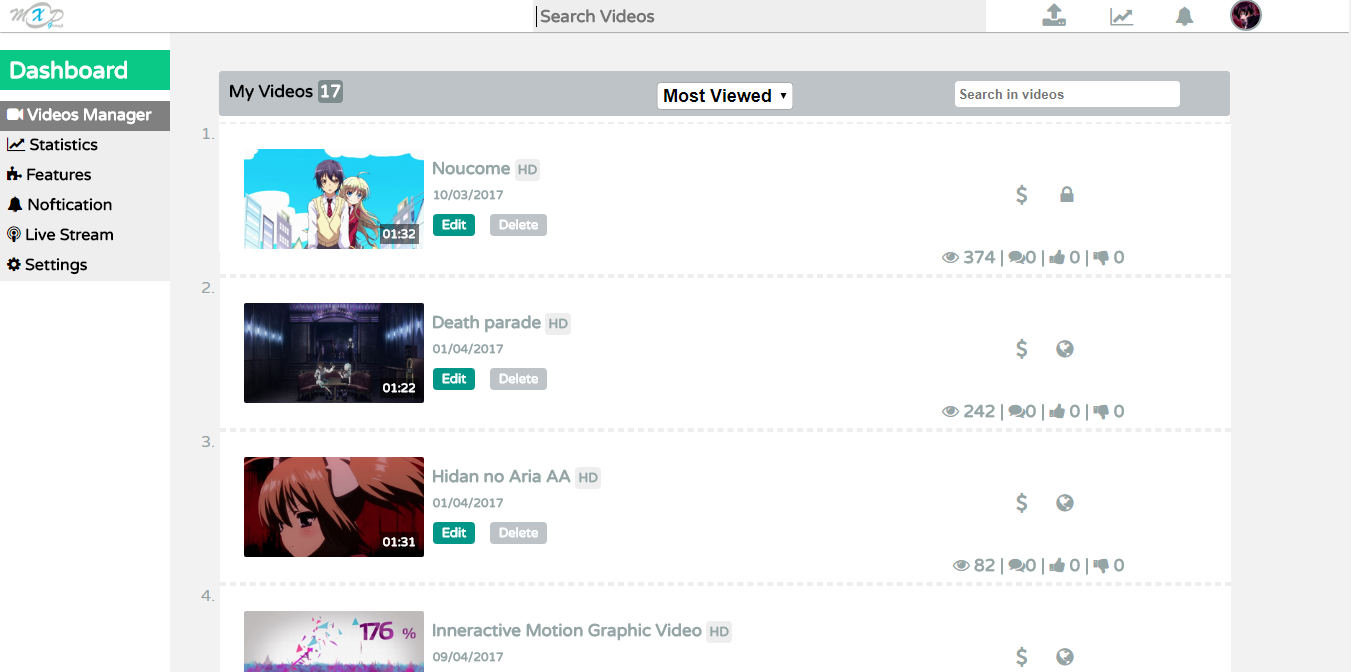Click the thumbs-down icon on Noucome row
This screenshot has height=672, width=1351.
pyautogui.click(x=1101, y=258)
